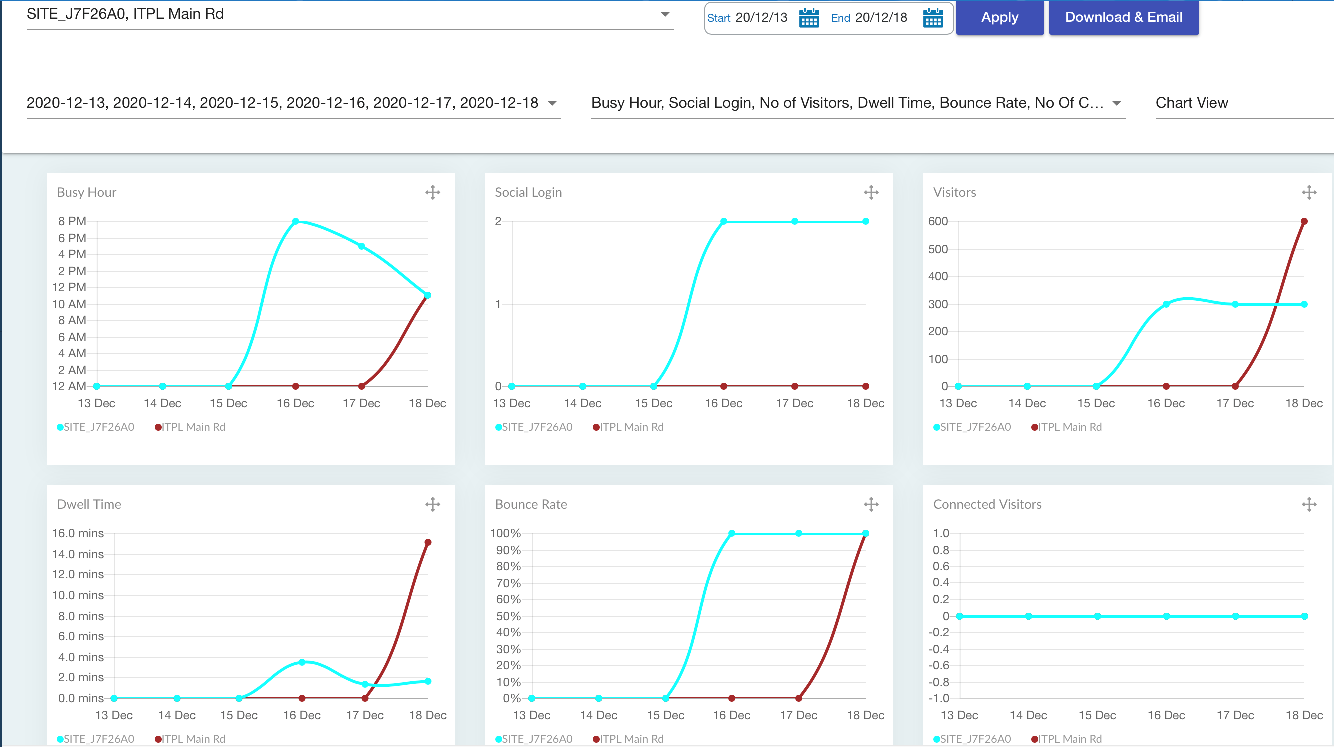Screen dimensions: 1334x747
Task: Expand the metrics selection dropdown
Action: click(x=1116, y=103)
